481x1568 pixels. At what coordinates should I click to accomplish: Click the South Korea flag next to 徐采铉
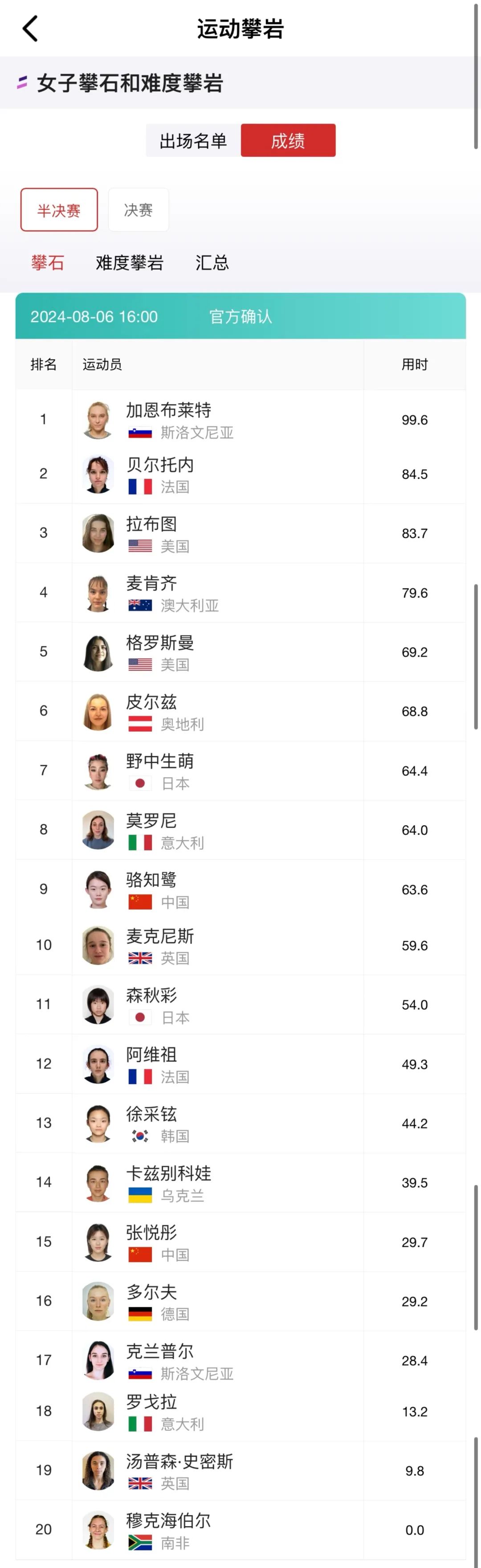coord(140,1136)
